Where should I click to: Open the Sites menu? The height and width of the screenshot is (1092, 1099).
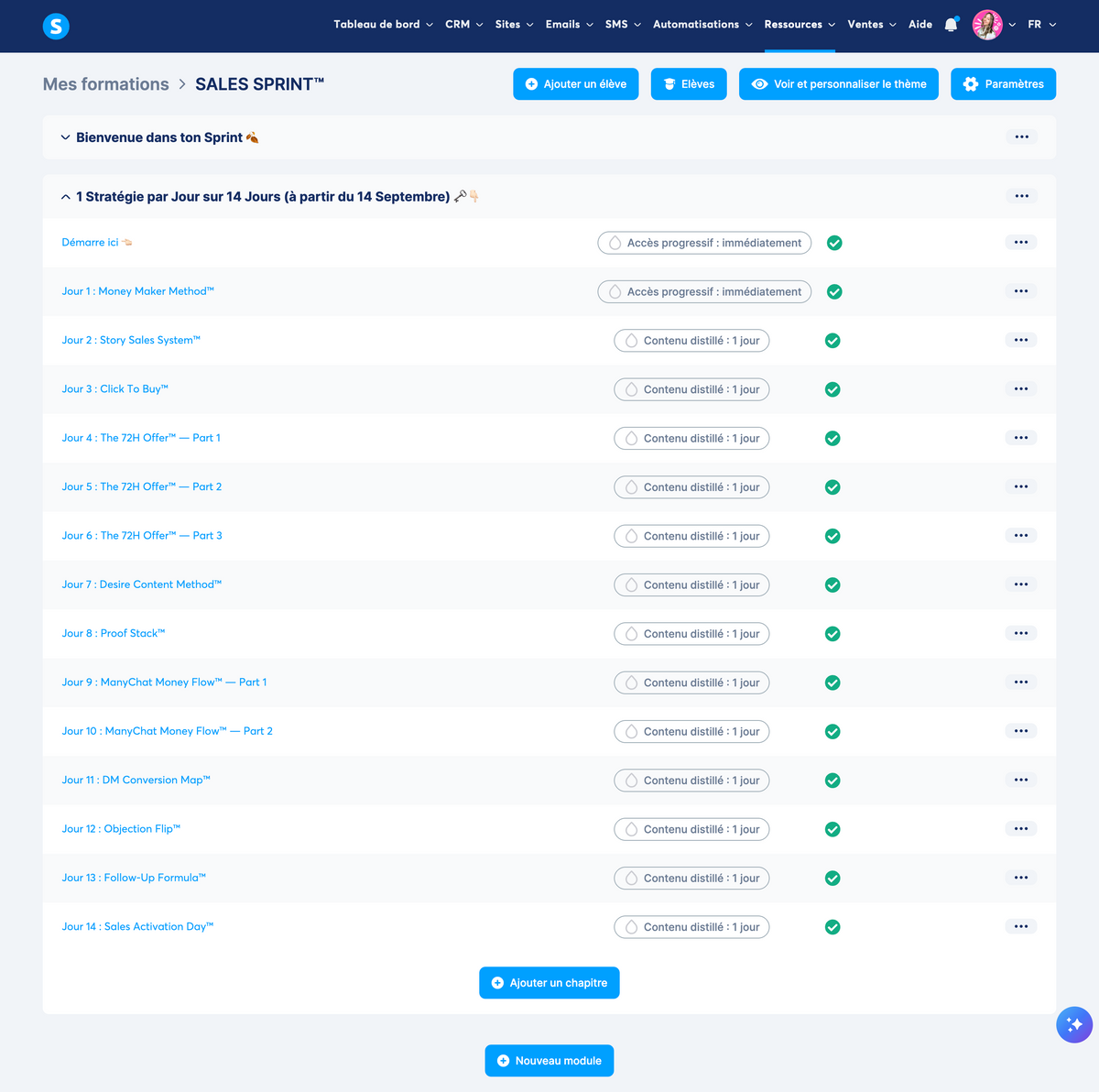tap(514, 25)
